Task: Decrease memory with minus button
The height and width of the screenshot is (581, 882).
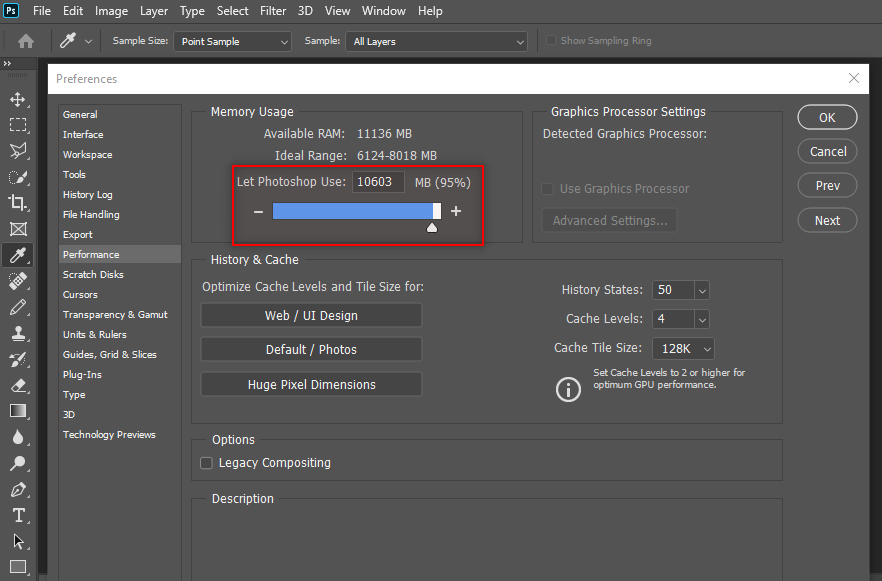Action: (x=258, y=211)
